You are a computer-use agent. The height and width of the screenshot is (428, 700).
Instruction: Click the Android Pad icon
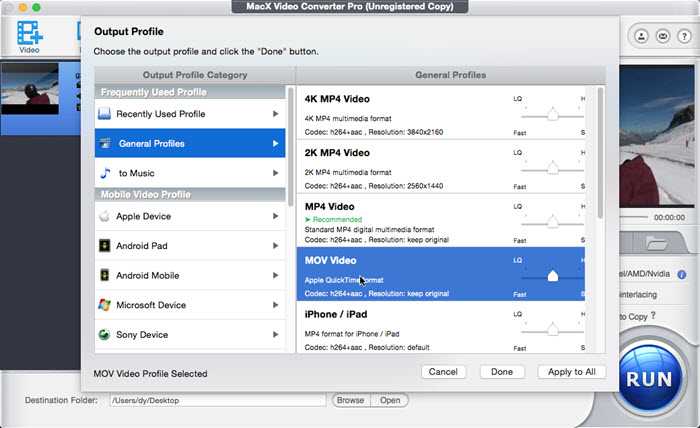tap(104, 245)
